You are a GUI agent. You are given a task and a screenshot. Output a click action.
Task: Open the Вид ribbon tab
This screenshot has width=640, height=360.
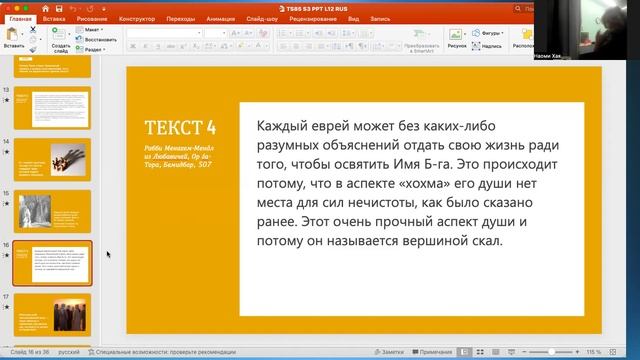(x=353, y=19)
